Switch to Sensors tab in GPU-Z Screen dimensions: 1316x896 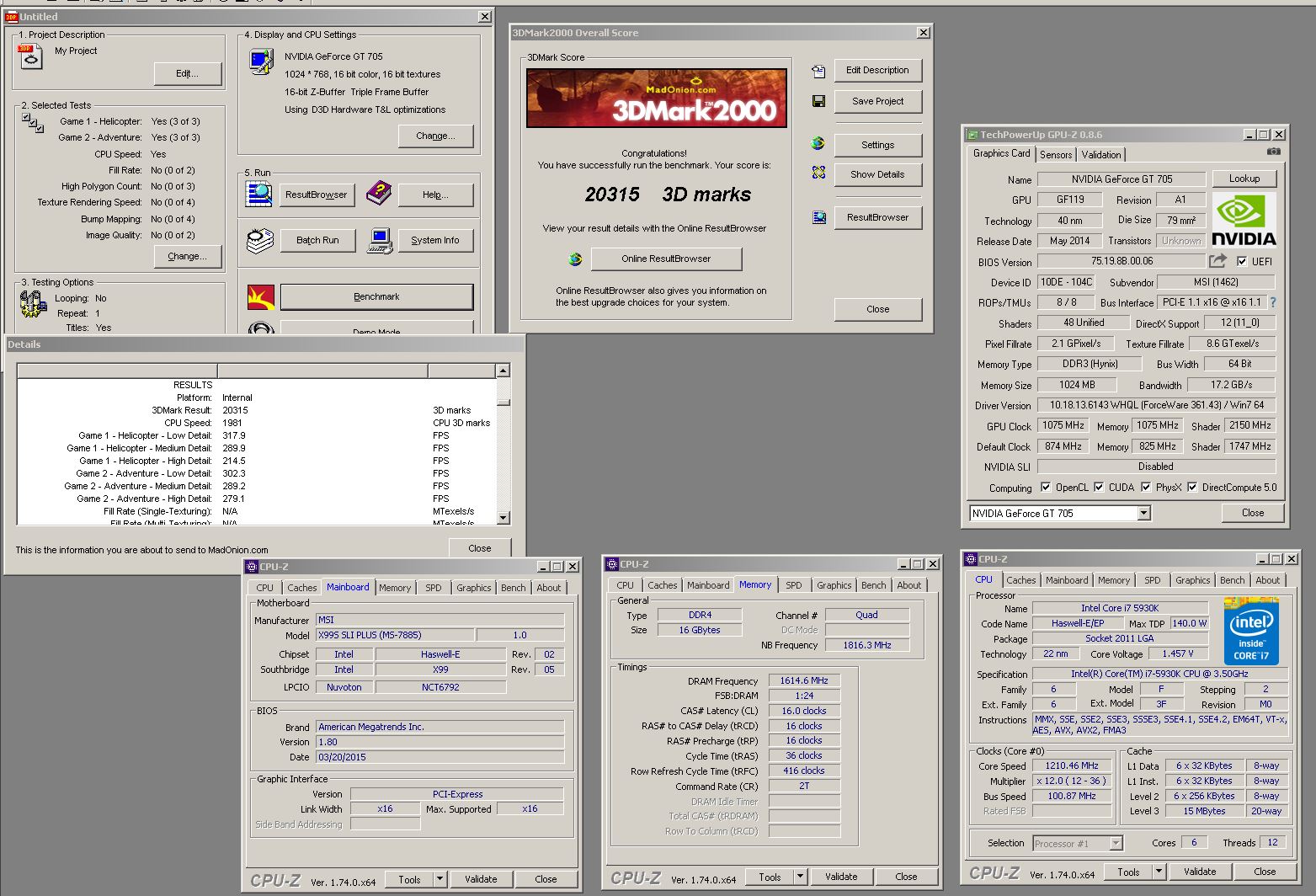click(1056, 155)
